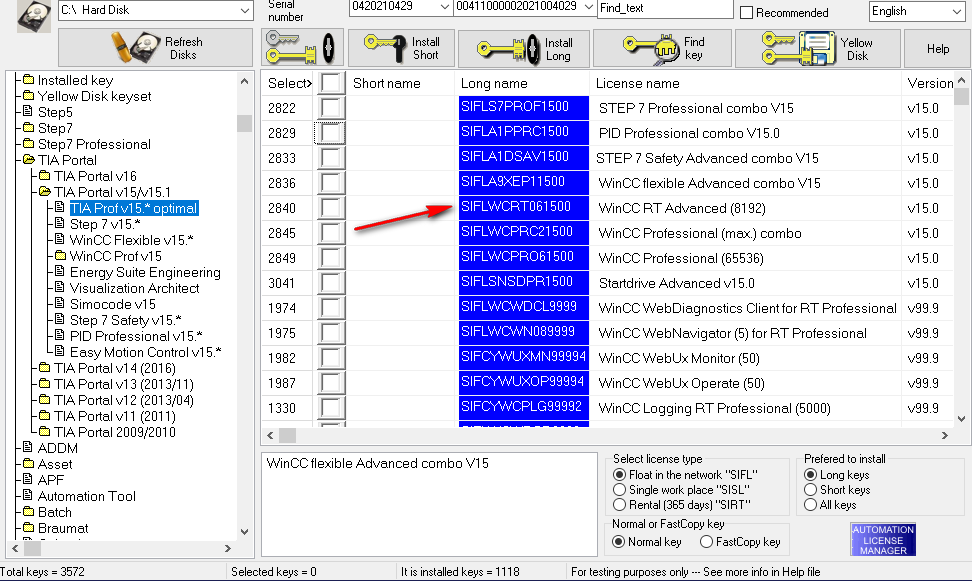Tick the select-all checkbox in table header

[330, 83]
